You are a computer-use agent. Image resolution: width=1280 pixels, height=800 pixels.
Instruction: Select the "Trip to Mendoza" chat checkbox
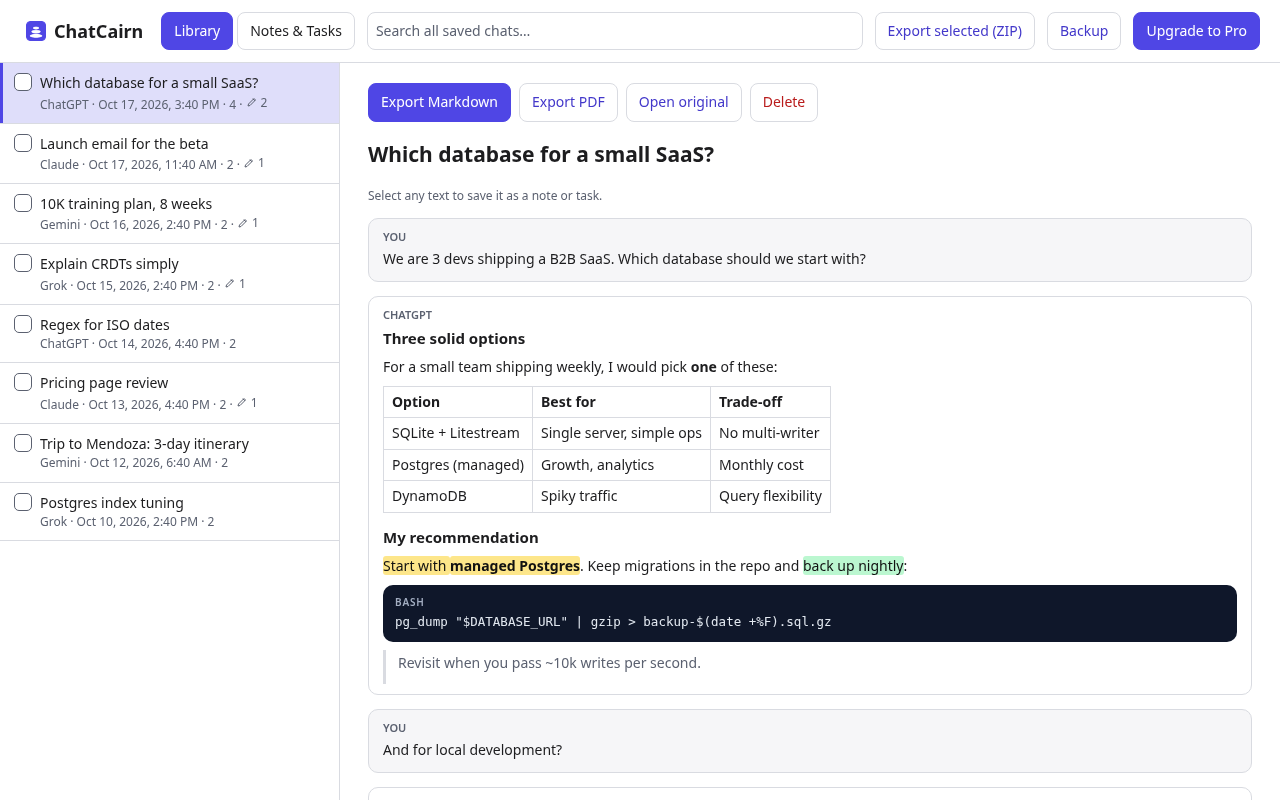(x=23, y=443)
